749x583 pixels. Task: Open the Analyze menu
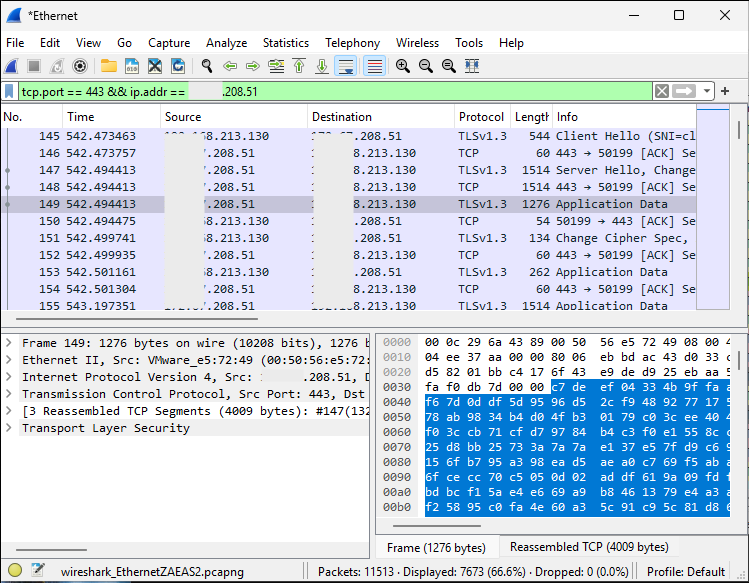pyautogui.click(x=226, y=43)
